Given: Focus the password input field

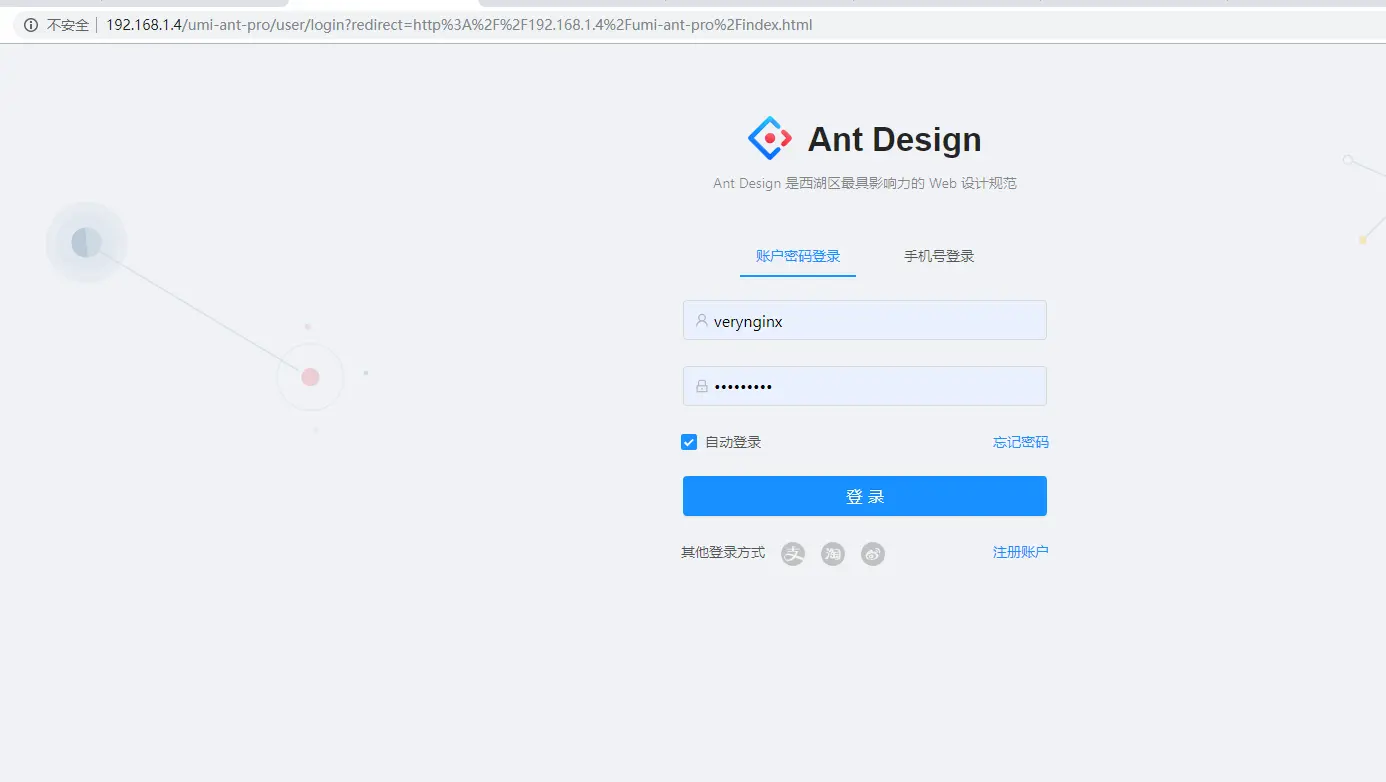Looking at the screenshot, I should coord(865,386).
